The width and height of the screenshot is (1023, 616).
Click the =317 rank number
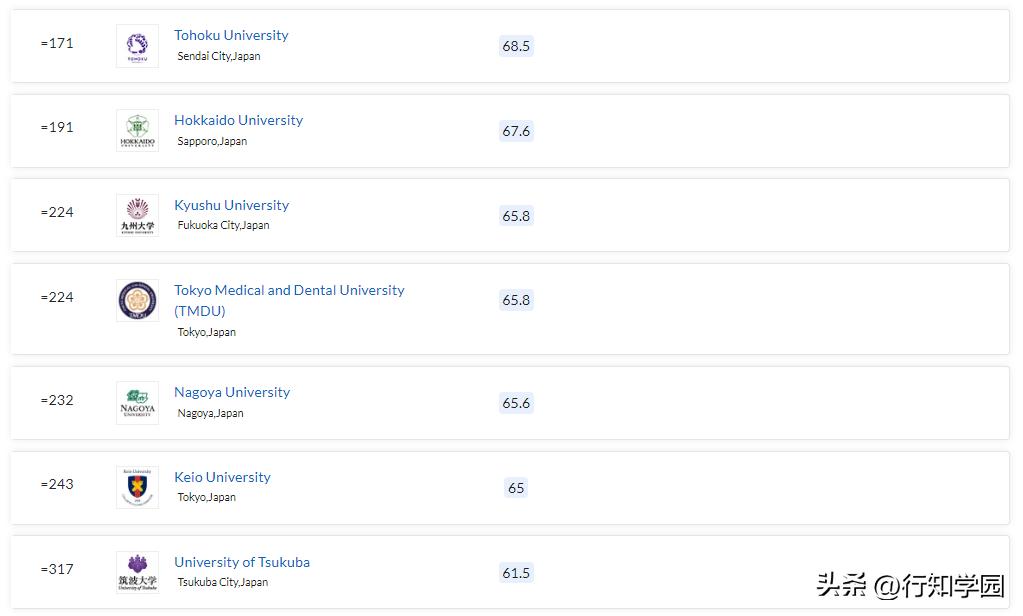point(57,569)
